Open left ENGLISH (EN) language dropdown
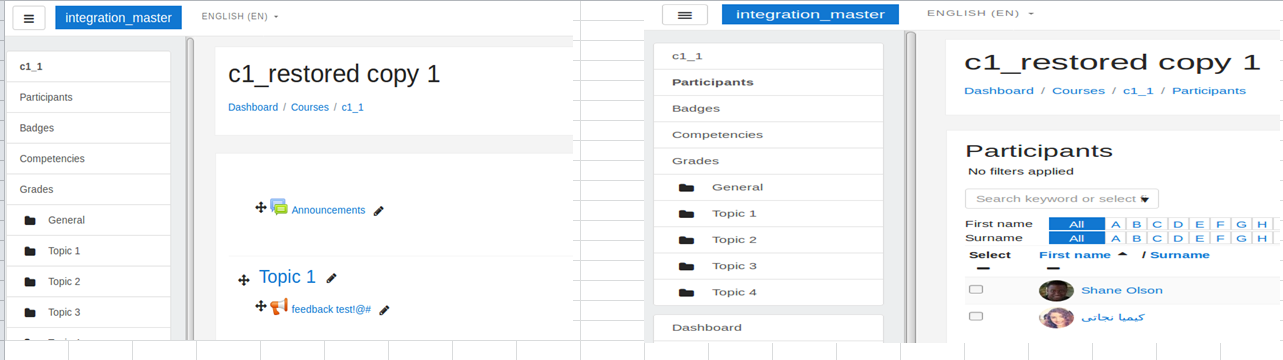Screen dimensions: 1283x360 [x=240, y=17]
